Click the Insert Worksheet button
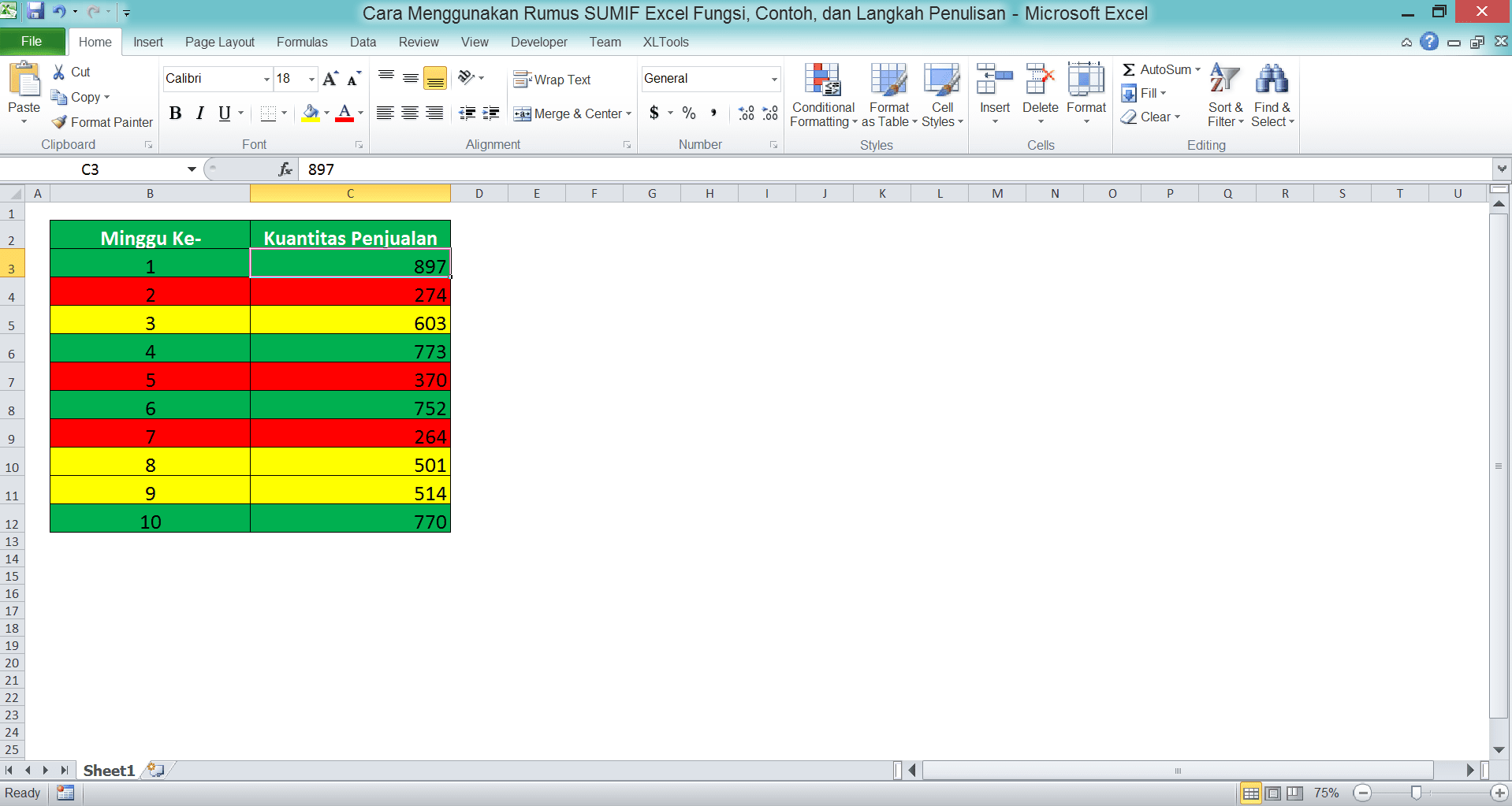1512x806 pixels. 156,770
